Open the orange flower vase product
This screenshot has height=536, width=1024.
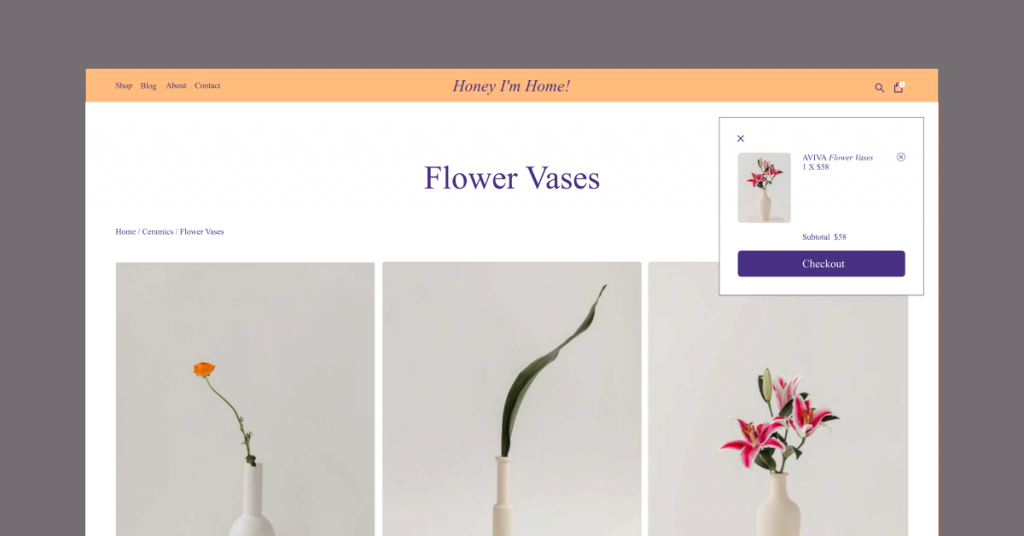(x=245, y=399)
